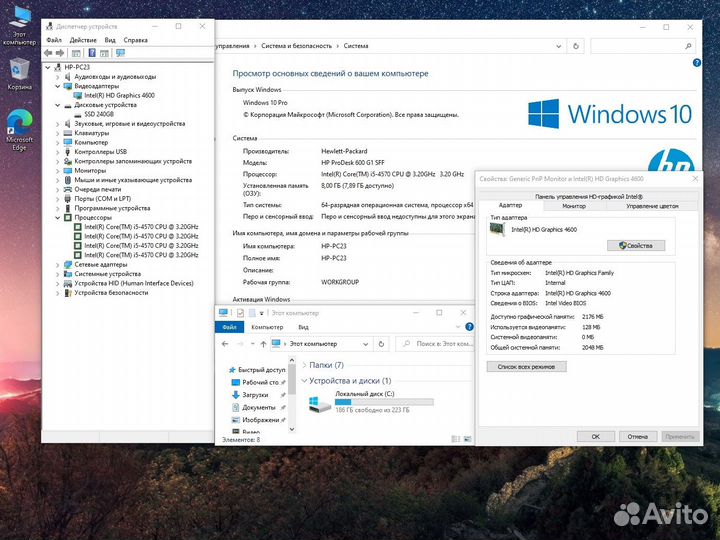Open Документы in Explorer sidebar
720x540 pixels.
[259, 408]
